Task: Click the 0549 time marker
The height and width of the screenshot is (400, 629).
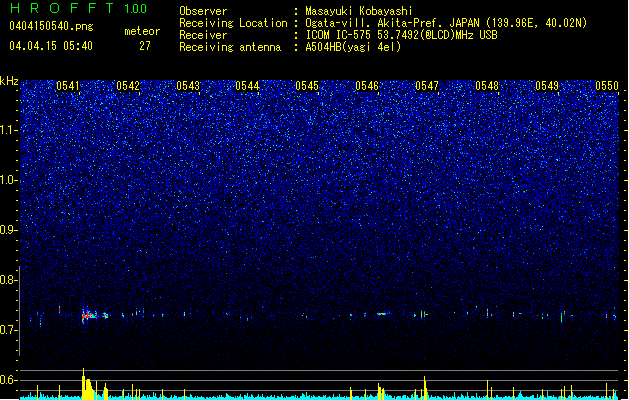Action: click(547, 86)
